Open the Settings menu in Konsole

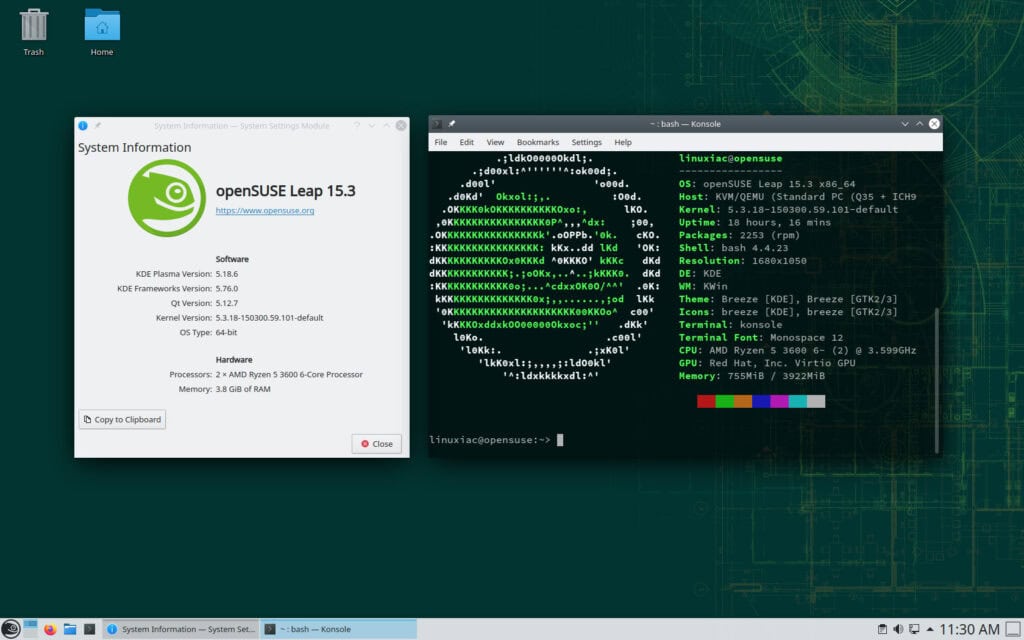(586, 142)
